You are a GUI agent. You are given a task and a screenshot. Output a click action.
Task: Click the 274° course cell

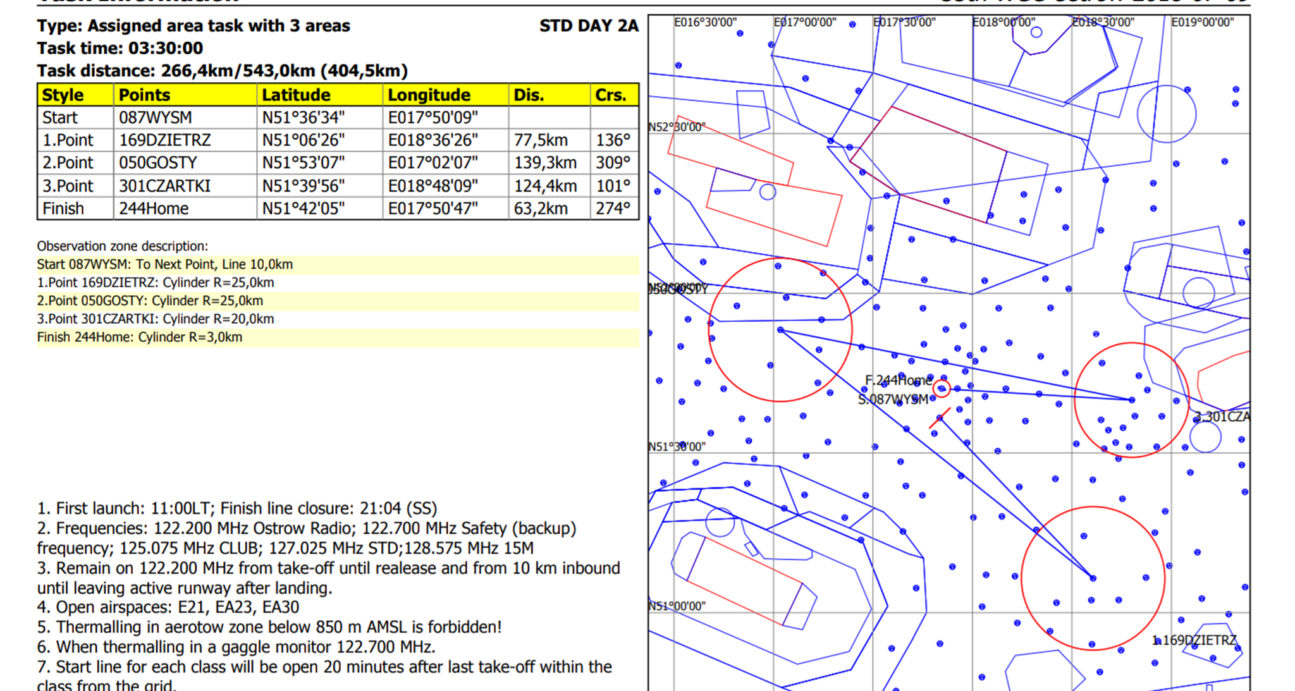click(614, 209)
